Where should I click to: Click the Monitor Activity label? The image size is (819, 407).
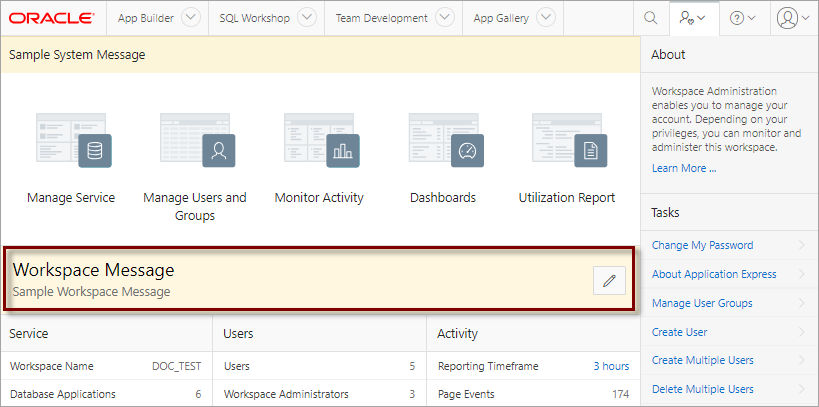click(x=319, y=198)
